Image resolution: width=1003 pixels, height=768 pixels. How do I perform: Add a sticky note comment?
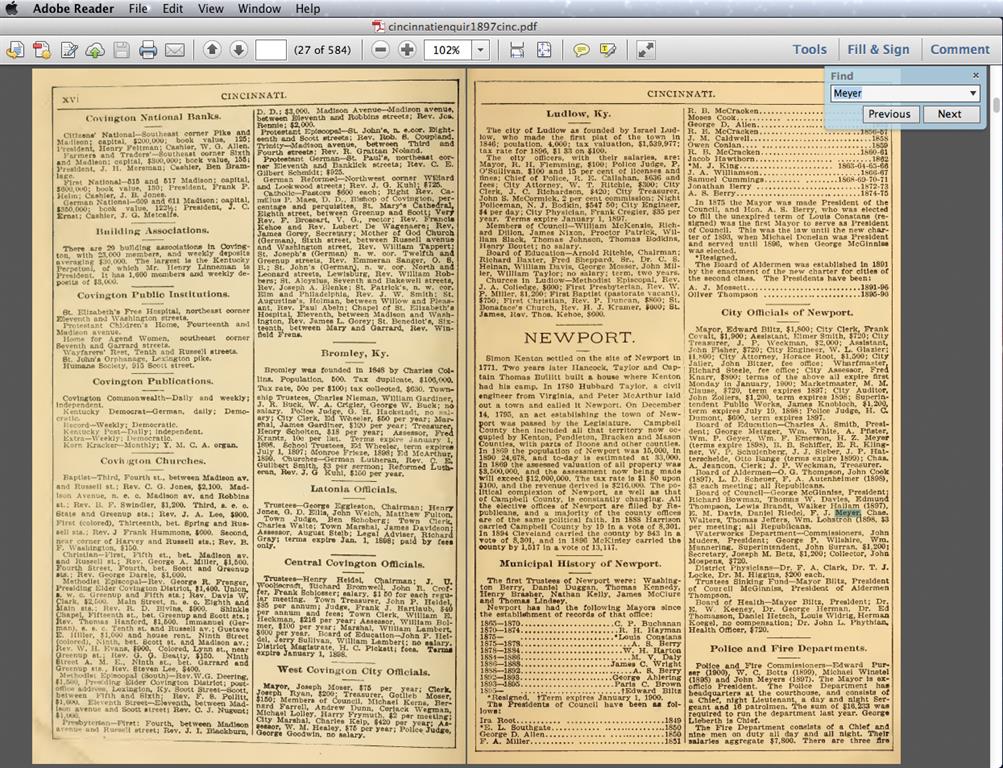[x=581, y=49]
